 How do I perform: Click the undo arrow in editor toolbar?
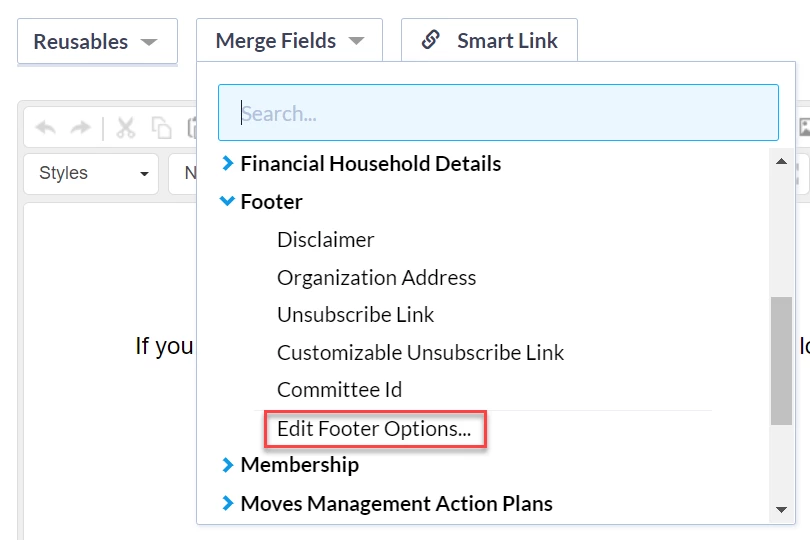pyautogui.click(x=46, y=127)
